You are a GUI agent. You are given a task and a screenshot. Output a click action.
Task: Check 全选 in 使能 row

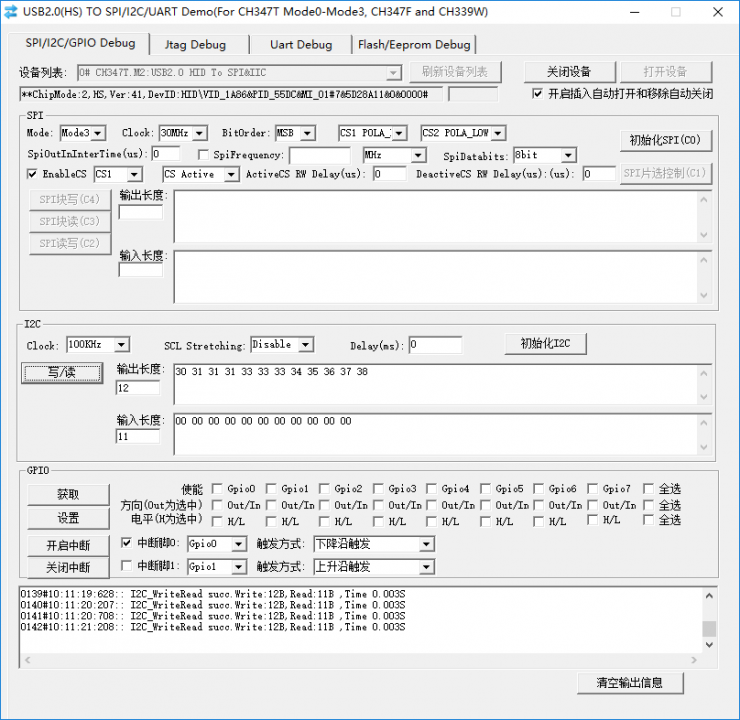tap(648, 488)
